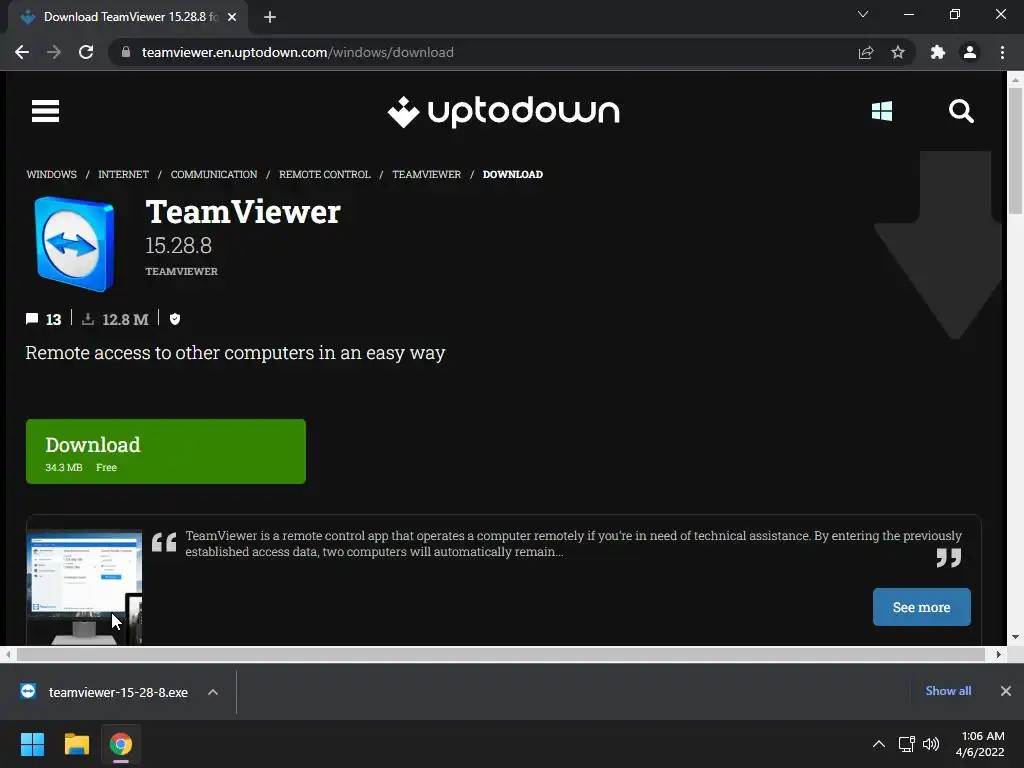Open the clock showing 1:06 AM
1024x768 pixels.
click(x=980, y=744)
